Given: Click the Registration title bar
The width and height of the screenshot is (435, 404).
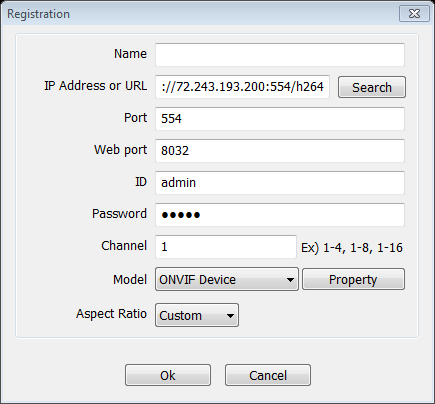Looking at the screenshot, I should [200, 14].
